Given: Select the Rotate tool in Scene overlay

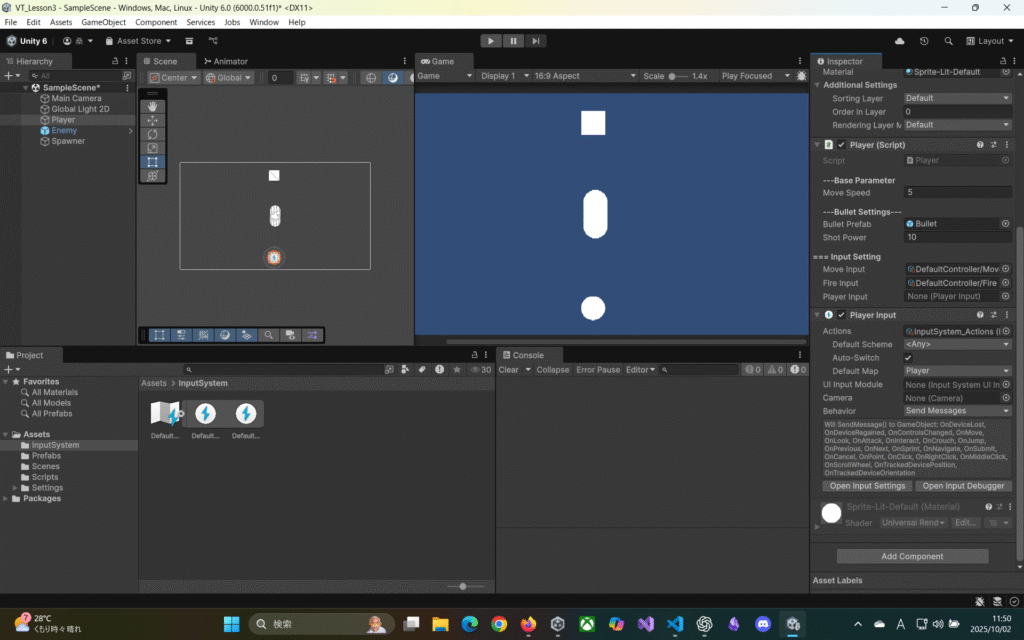Looking at the screenshot, I should pyautogui.click(x=152, y=134).
